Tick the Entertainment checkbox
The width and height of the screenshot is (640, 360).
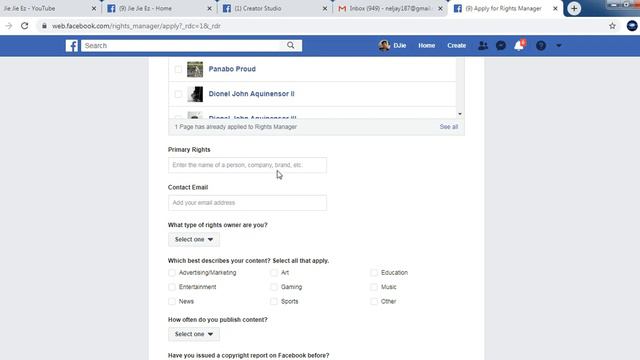pyautogui.click(x=172, y=287)
